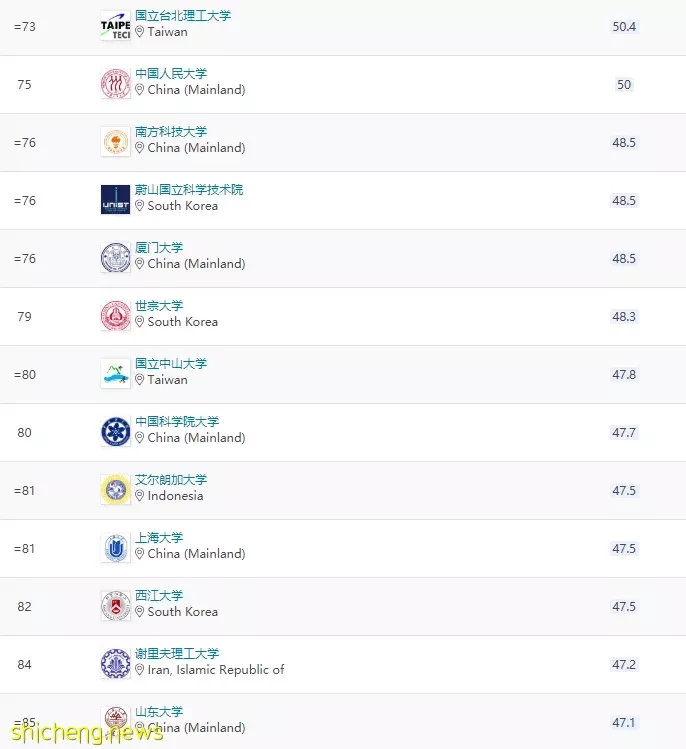Click the 南方科技大学 orange logo
Viewport: 686px width, 749px height.
(116, 142)
